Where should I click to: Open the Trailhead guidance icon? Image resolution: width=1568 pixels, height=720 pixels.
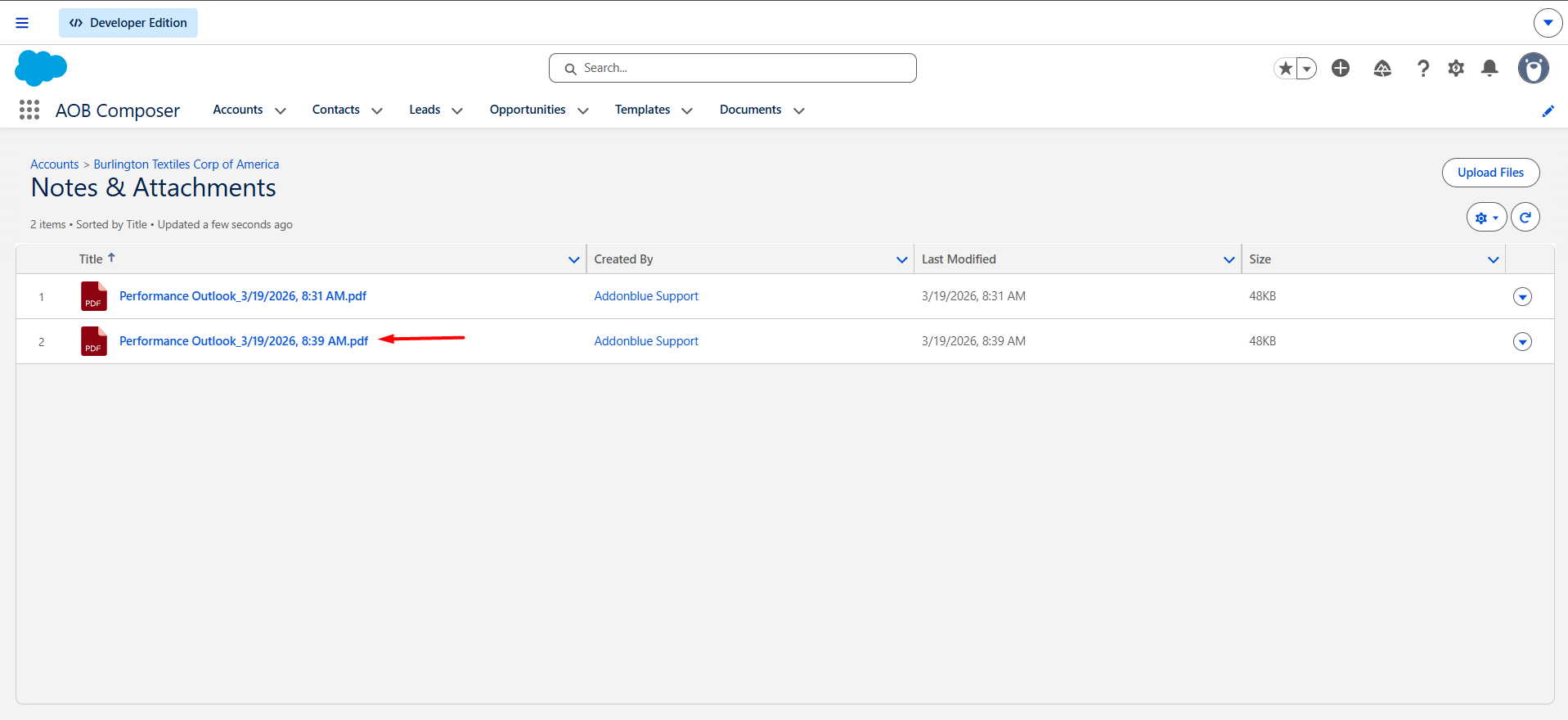click(x=1382, y=68)
